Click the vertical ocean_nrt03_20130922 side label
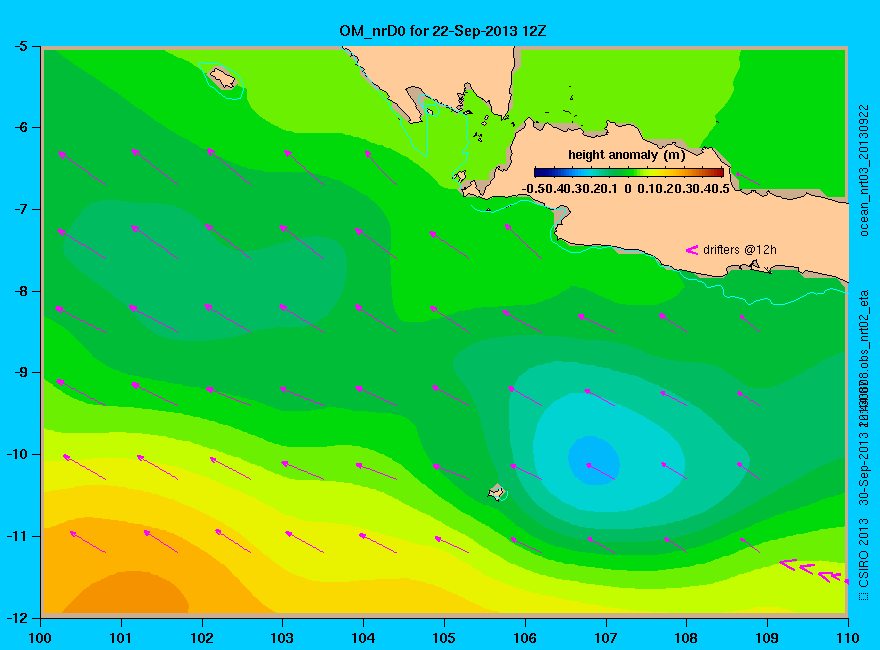 coord(864,170)
